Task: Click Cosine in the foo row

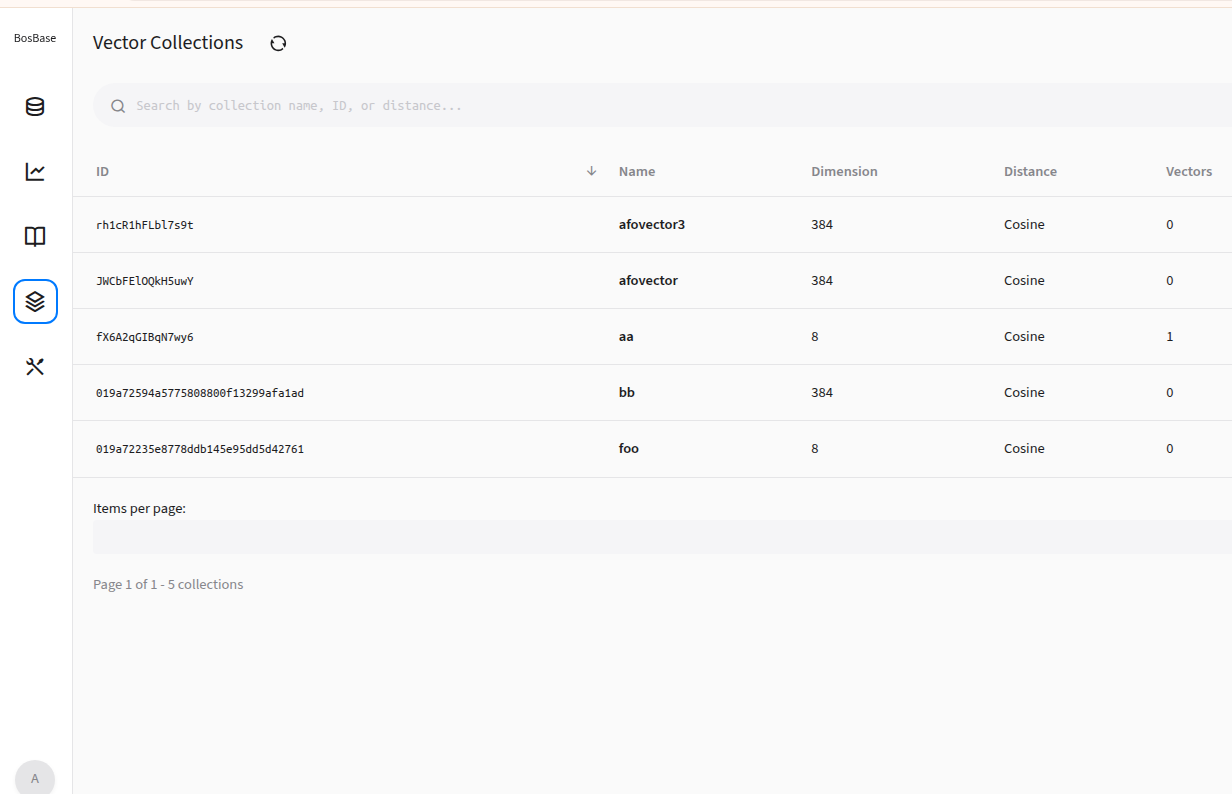Action: click(x=1024, y=449)
